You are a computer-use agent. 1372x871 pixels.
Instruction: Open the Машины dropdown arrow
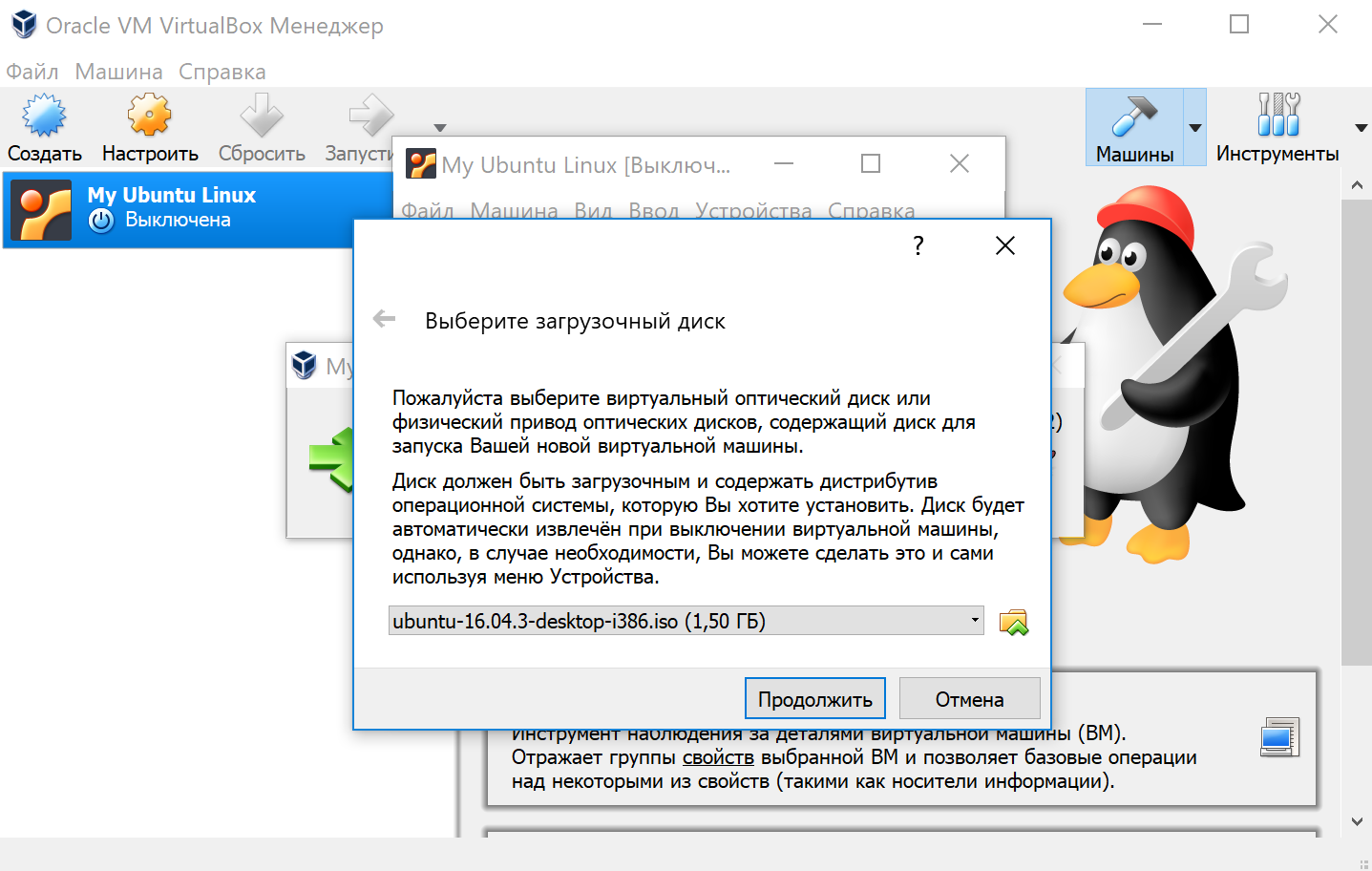point(1194,126)
